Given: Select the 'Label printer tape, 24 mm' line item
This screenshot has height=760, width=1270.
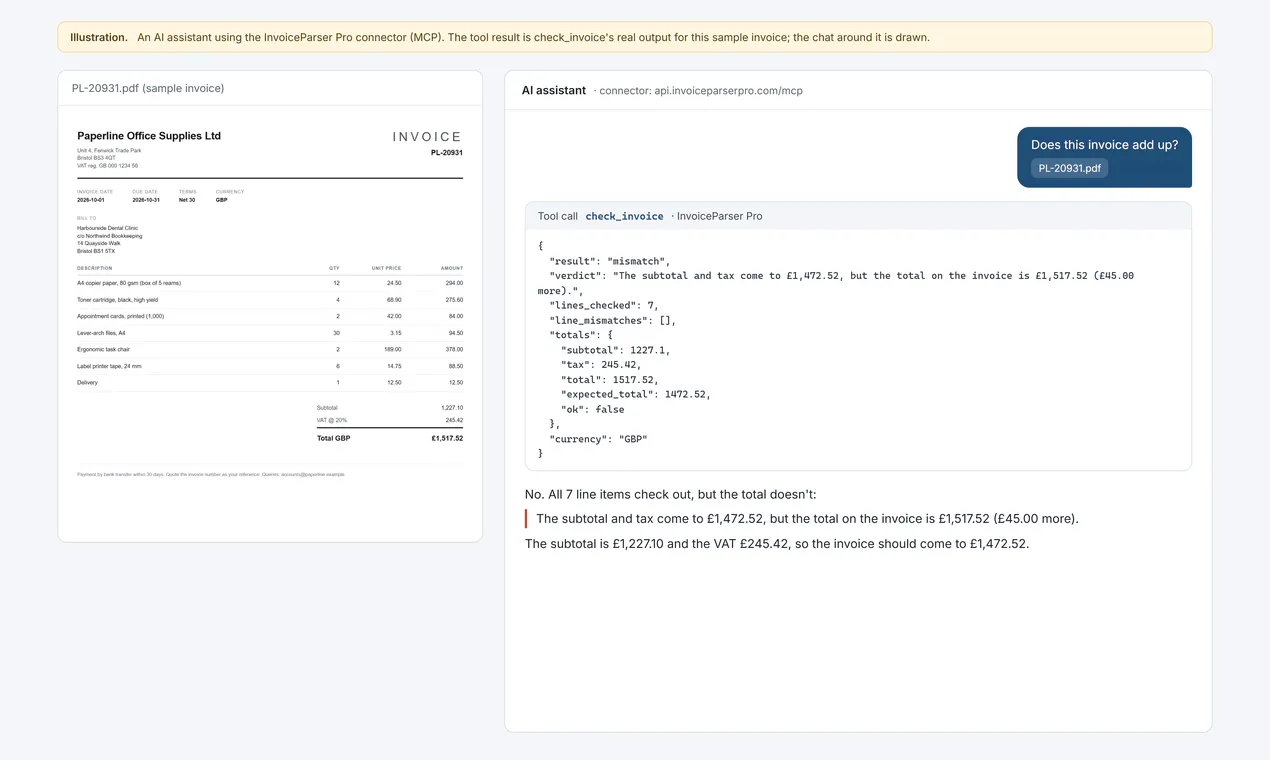Looking at the screenshot, I should pyautogui.click(x=109, y=366).
